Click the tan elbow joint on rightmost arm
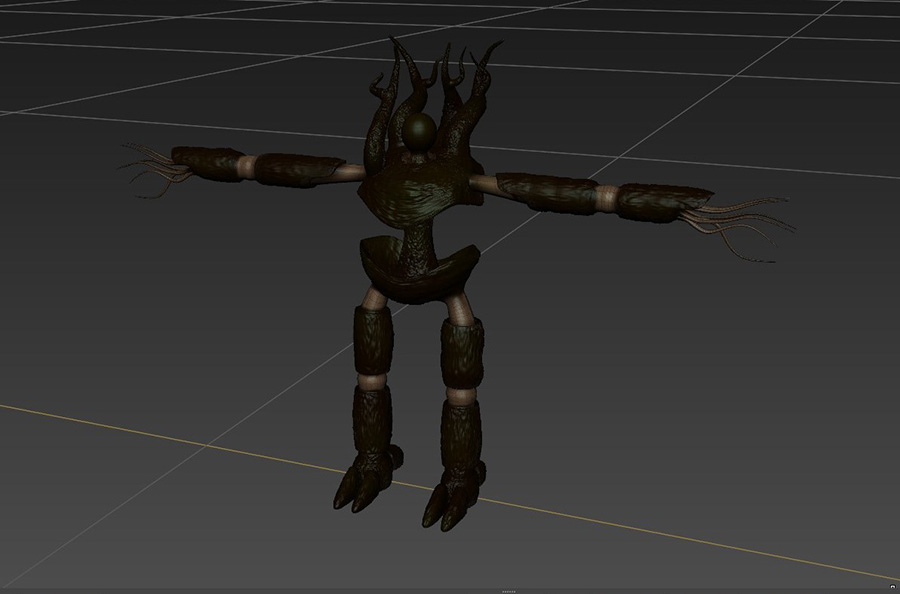This screenshot has height=594, width=900. point(606,196)
